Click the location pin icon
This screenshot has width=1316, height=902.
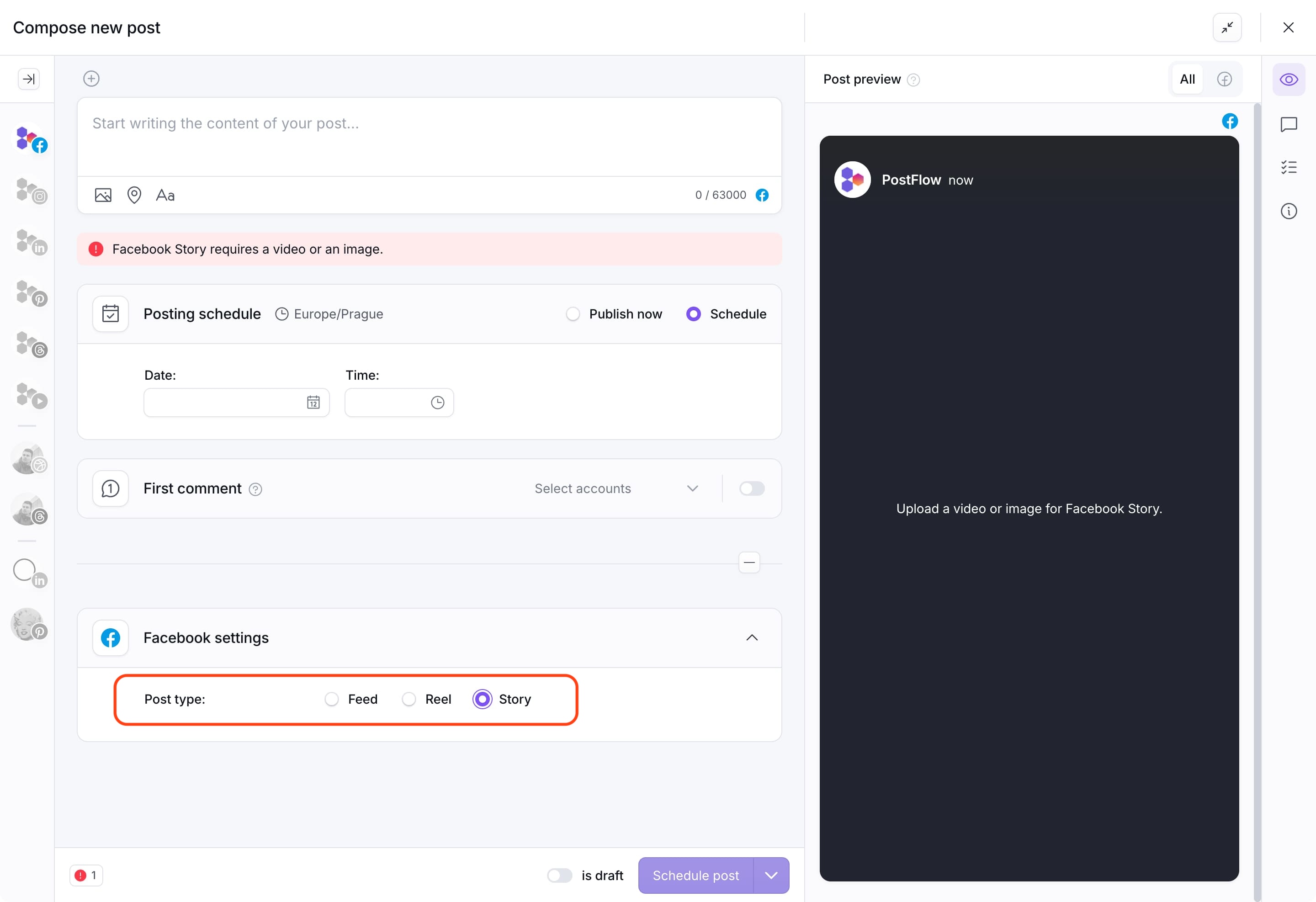pyautogui.click(x=134, y=196)
